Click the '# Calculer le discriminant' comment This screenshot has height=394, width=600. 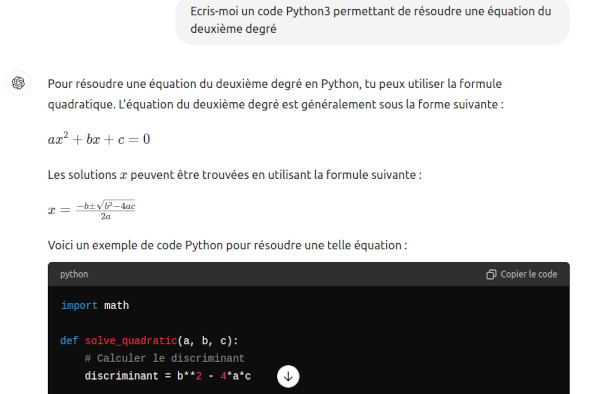click(165, 358)
